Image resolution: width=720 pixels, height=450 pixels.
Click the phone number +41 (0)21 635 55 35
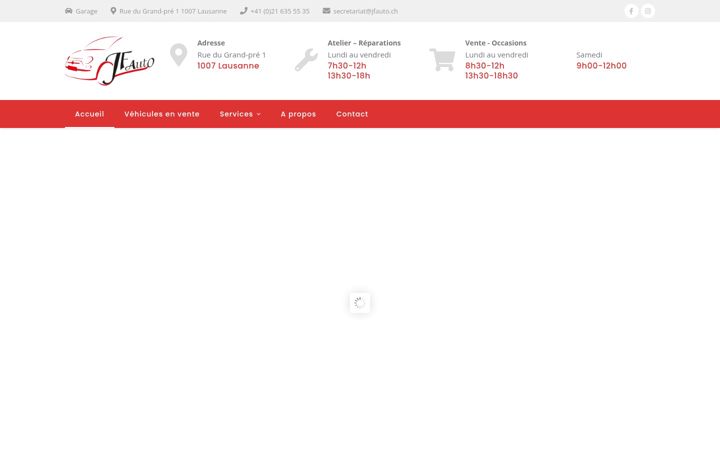280,11
